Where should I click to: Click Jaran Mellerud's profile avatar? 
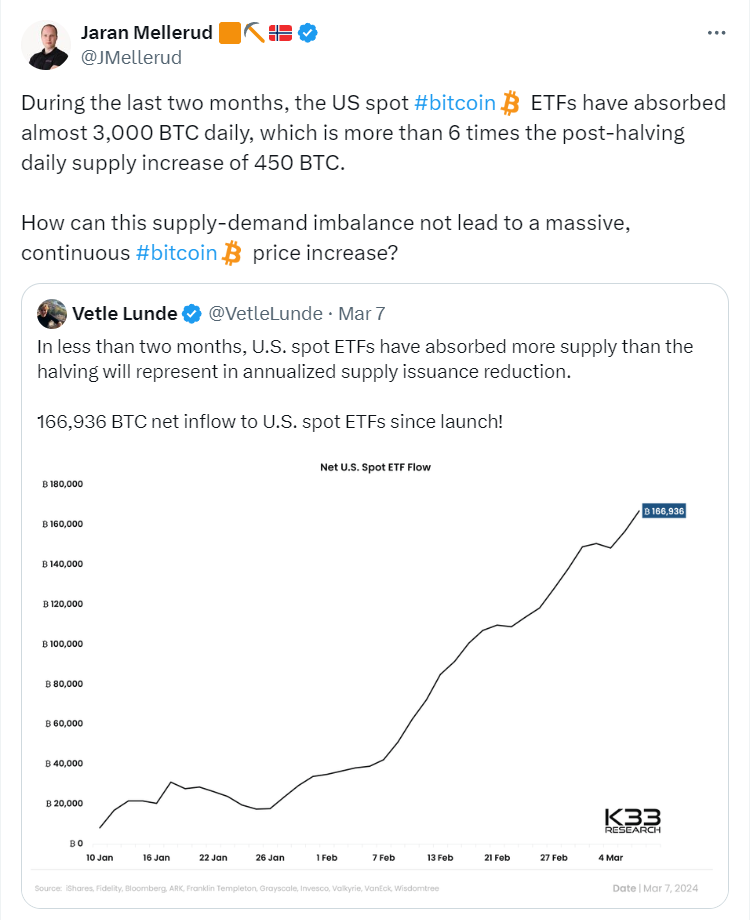point(46,45)
